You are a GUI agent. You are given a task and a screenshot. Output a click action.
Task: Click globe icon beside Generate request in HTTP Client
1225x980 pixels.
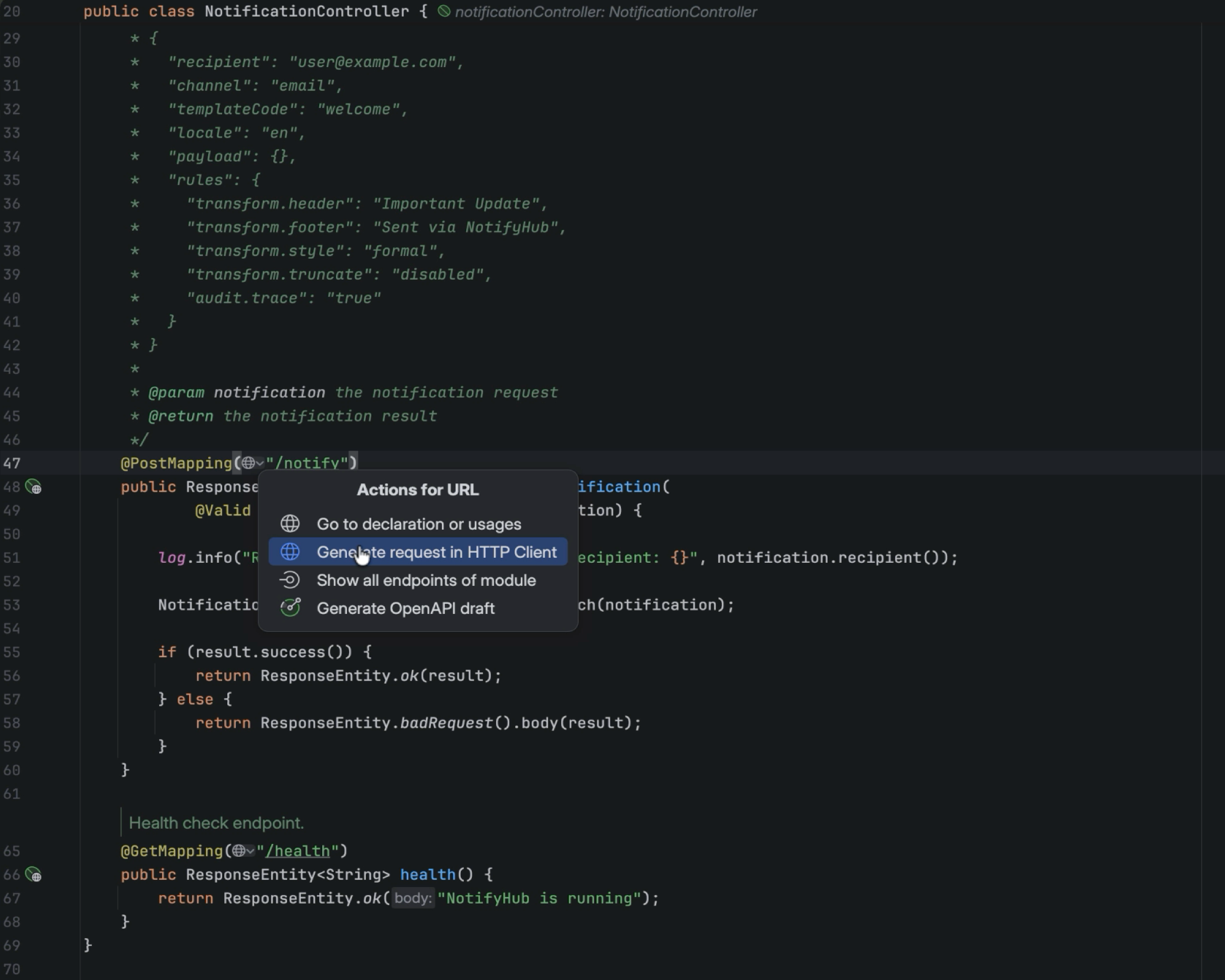(x=290, y=552)
